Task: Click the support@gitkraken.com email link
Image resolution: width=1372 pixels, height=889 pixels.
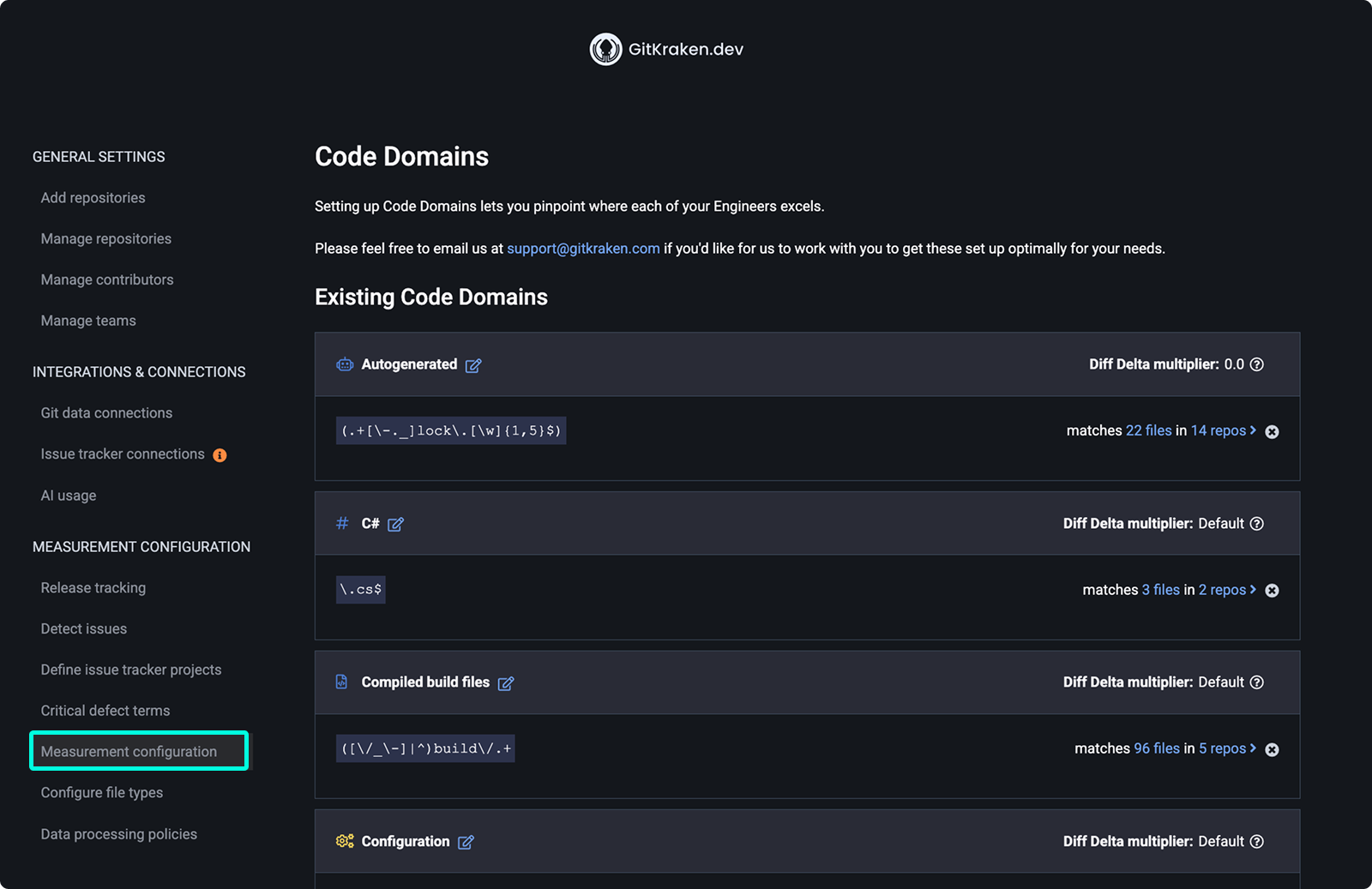Action: click(x=583, y=248)
